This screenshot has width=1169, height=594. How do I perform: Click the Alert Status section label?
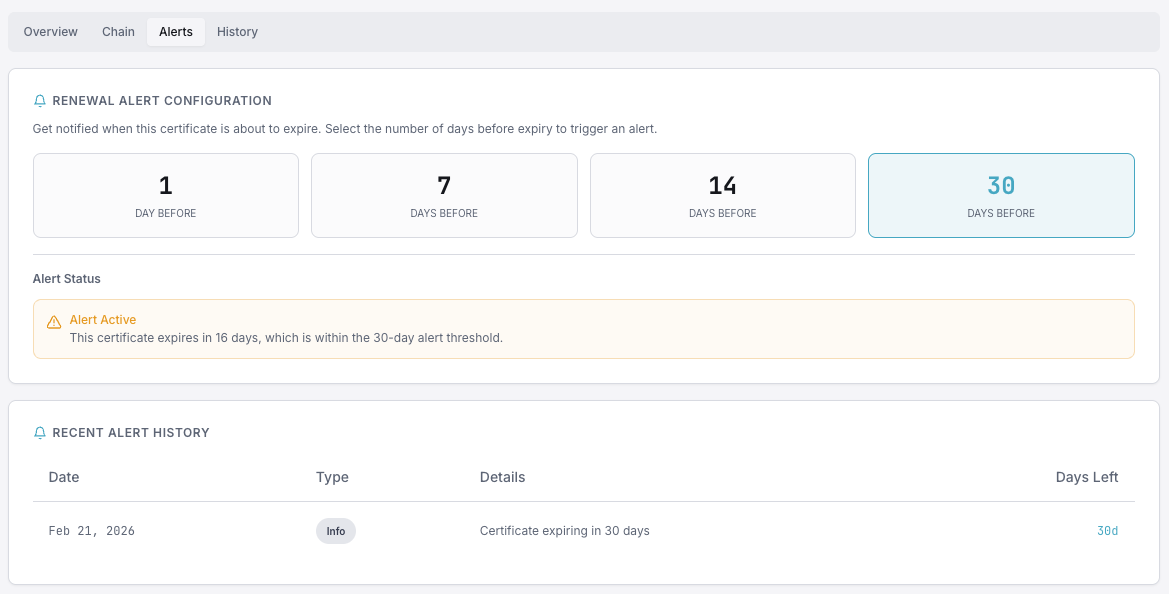click(65, 278)
